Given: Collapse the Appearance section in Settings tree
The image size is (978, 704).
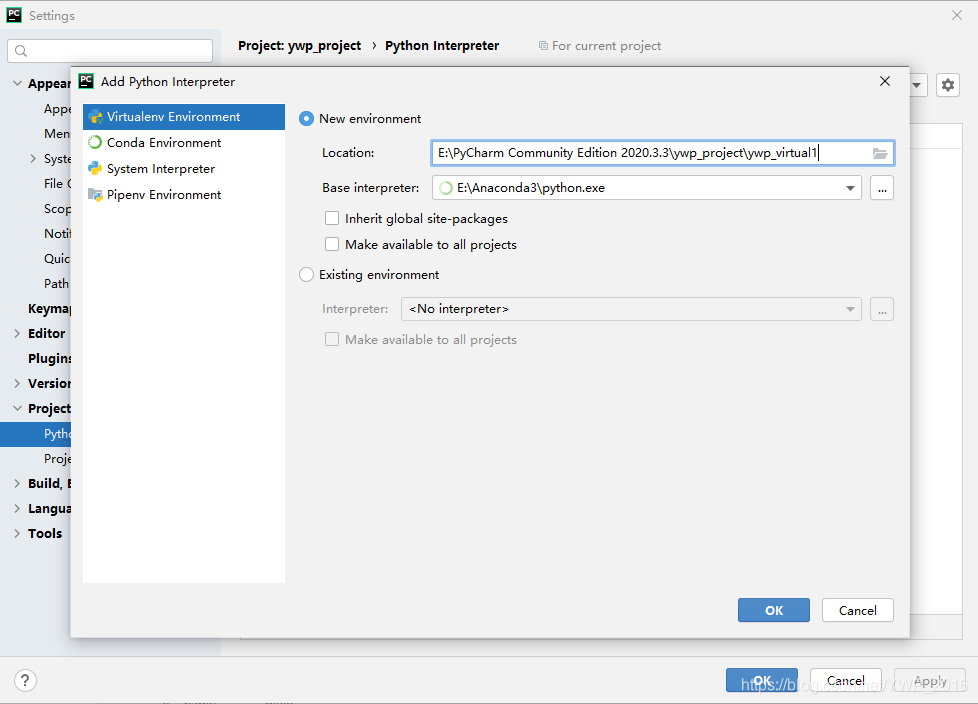Looking at the screenshot, I should coord(17,83).
